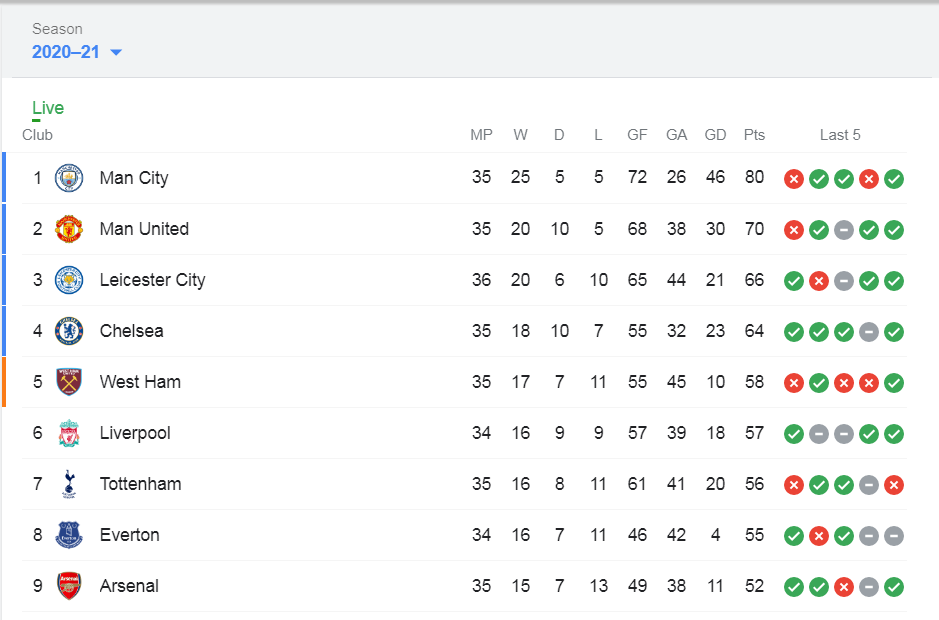
Task: Click the Tottenham club crest
Action: coord(69,484)
